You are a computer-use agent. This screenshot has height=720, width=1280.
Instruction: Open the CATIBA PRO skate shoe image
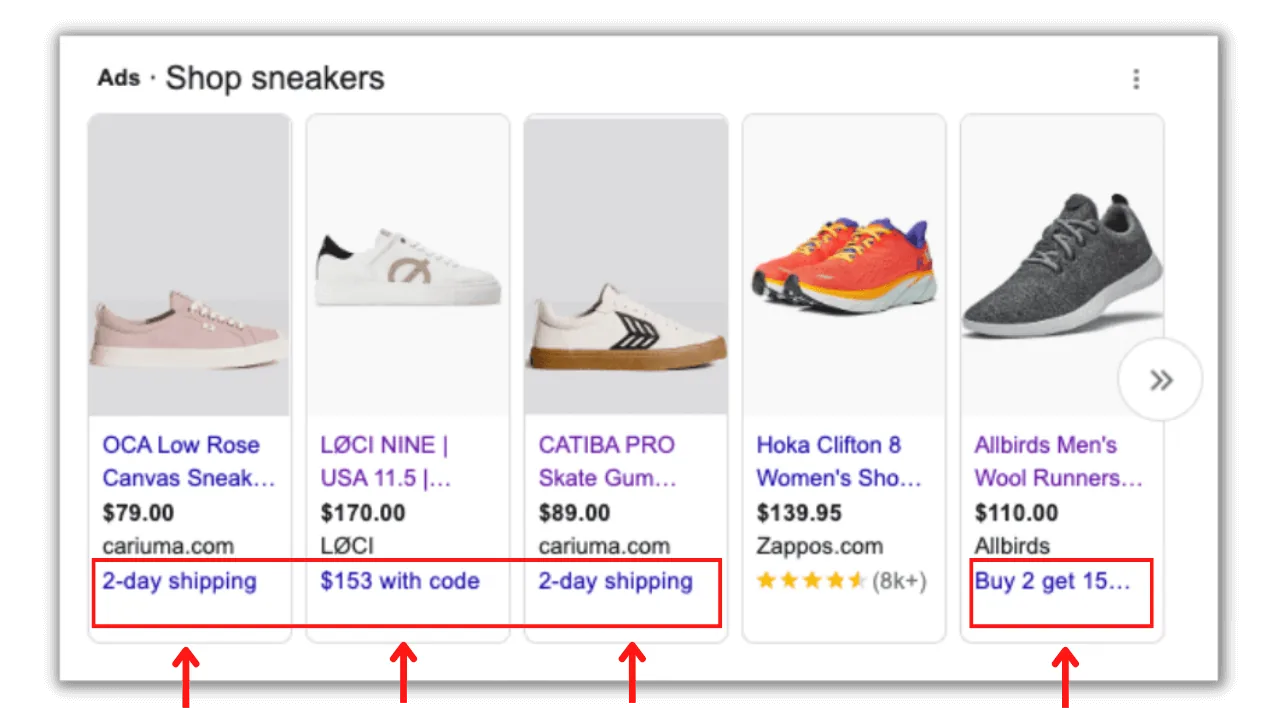click(x=626, y=265)
